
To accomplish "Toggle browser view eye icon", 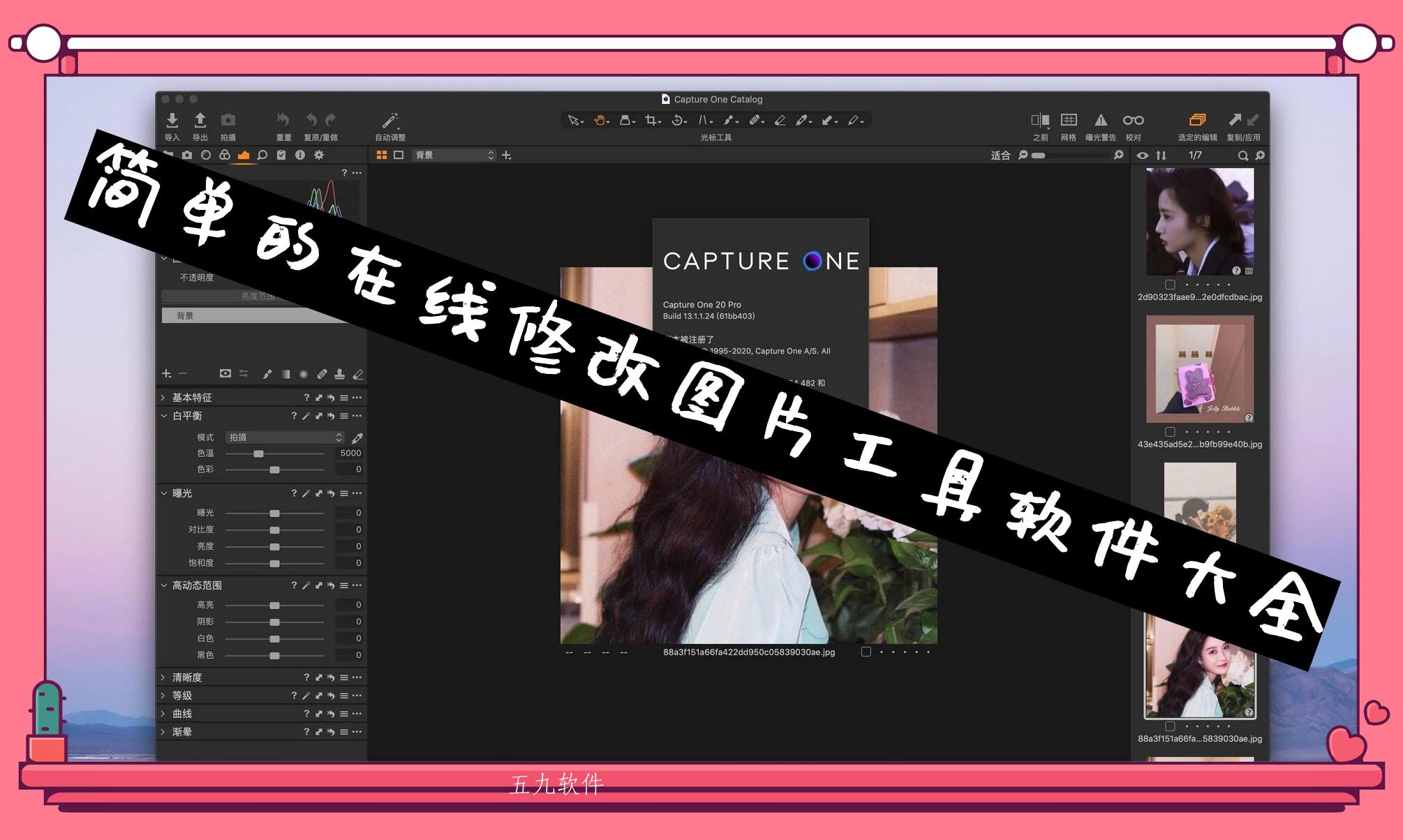I will click(x=1143, y=156).
